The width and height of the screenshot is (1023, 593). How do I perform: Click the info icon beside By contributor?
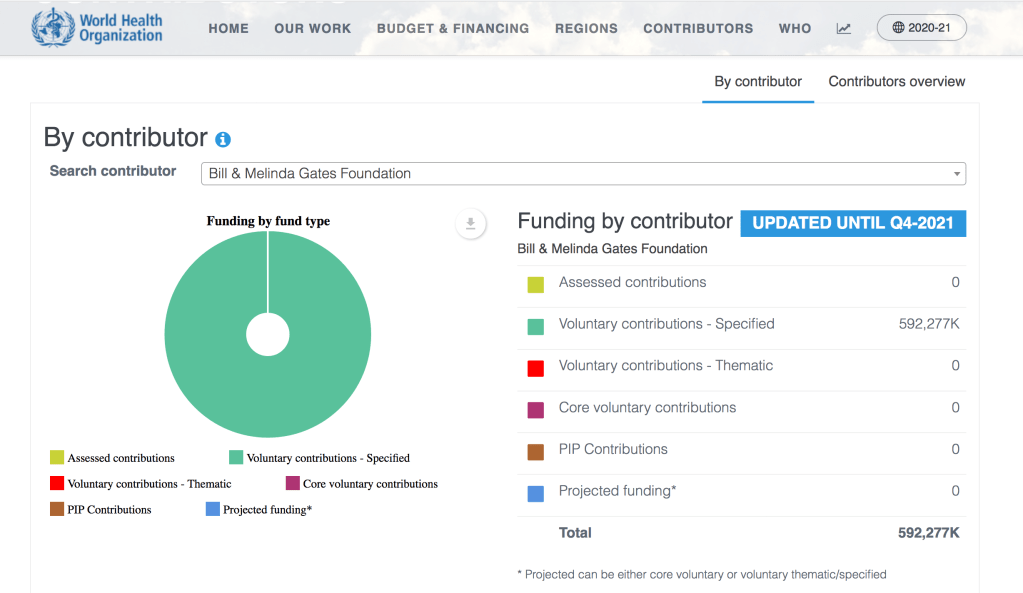tap(223, 140)
